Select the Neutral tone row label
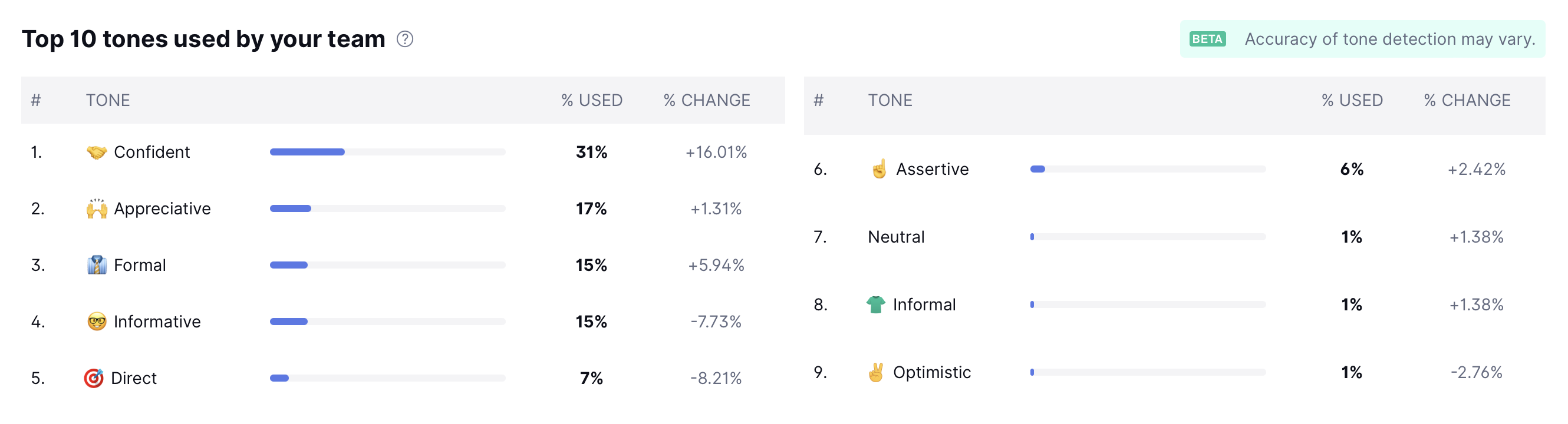 (895, 237)
